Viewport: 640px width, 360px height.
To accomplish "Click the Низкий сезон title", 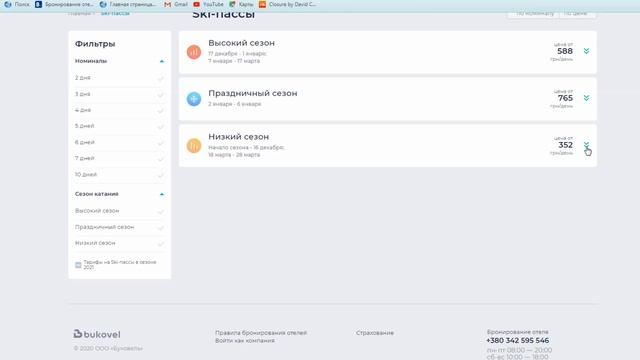I will pyautogui.click(x=238, y=137).
